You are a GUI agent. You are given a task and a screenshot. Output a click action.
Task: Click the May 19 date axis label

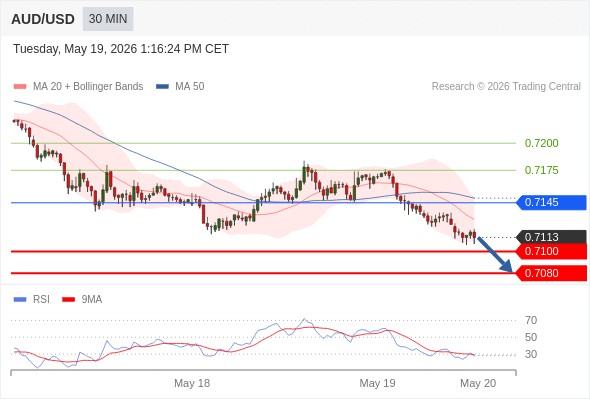(377, 383)
